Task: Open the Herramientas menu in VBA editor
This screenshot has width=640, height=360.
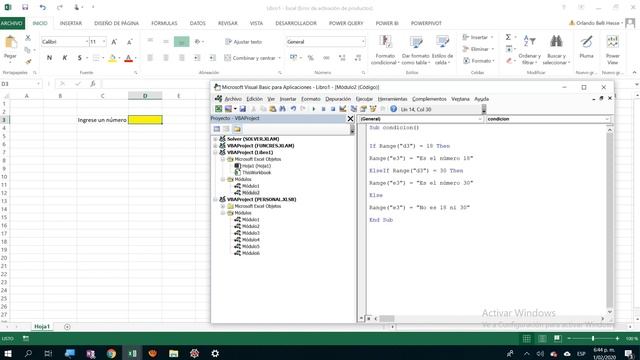Action: pyautogui.click(x=392, y=99)
